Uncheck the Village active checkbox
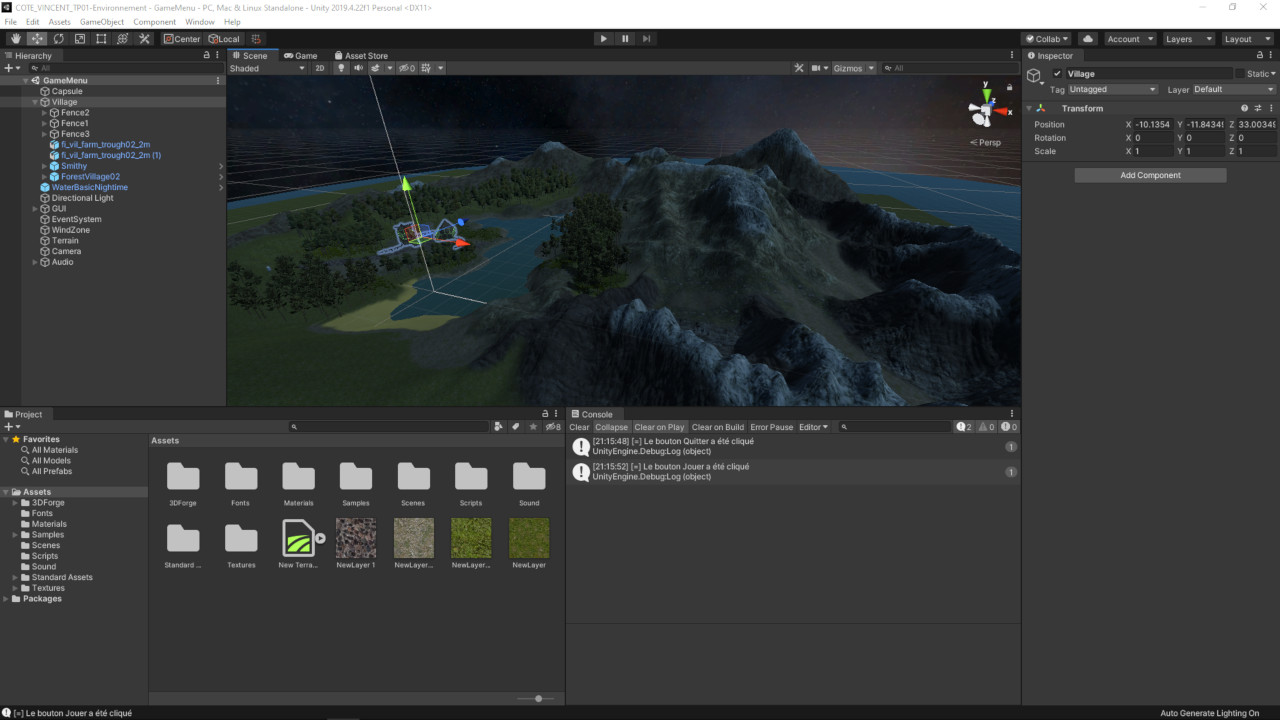The image size is (1280, 720). [1057, 74]
